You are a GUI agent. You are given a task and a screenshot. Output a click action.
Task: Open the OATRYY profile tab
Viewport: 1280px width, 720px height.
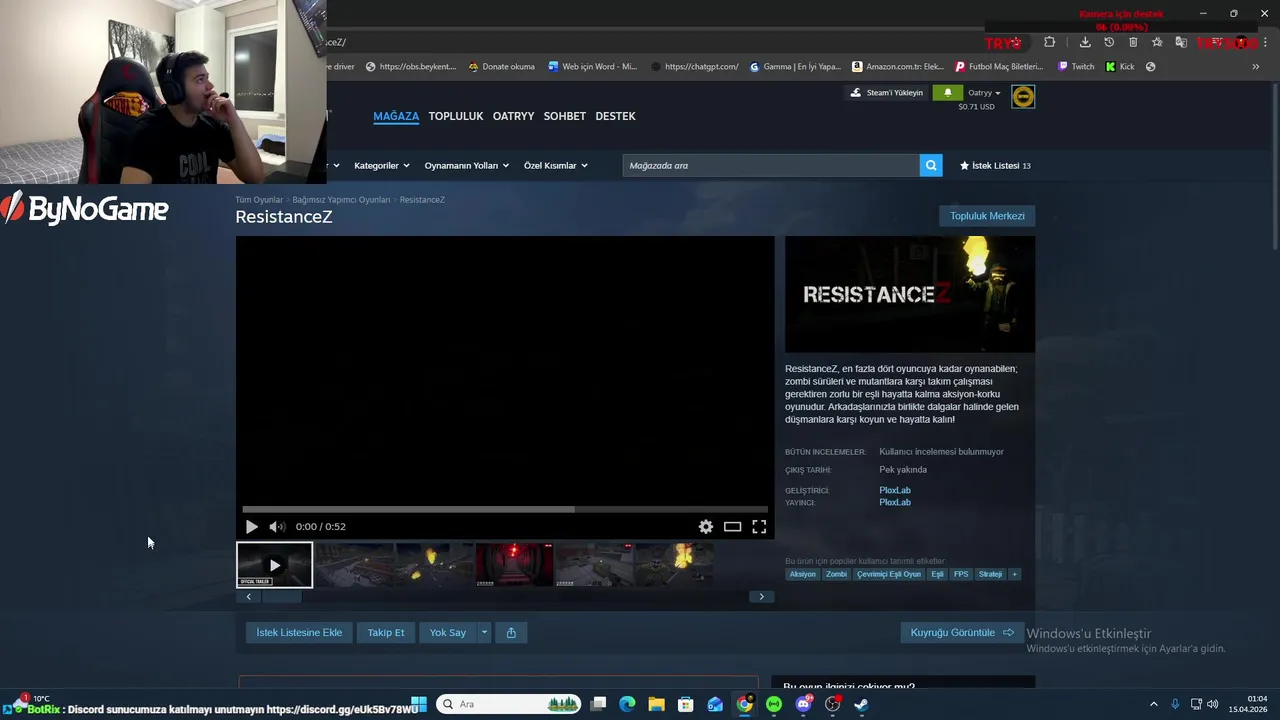[x=513, y=116]
